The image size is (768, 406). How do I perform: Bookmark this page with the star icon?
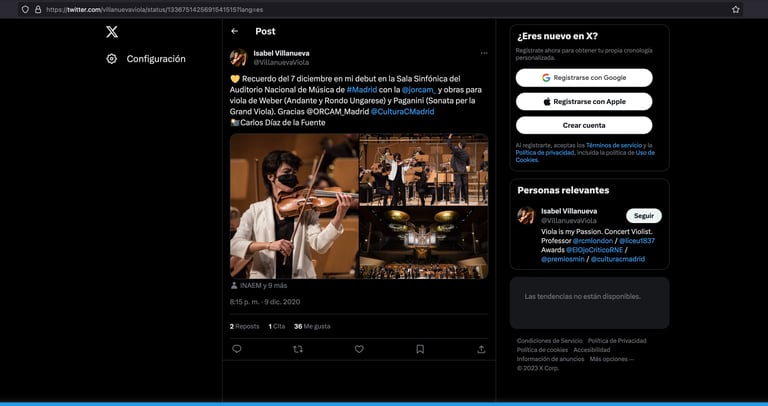(x=735, y=9)
